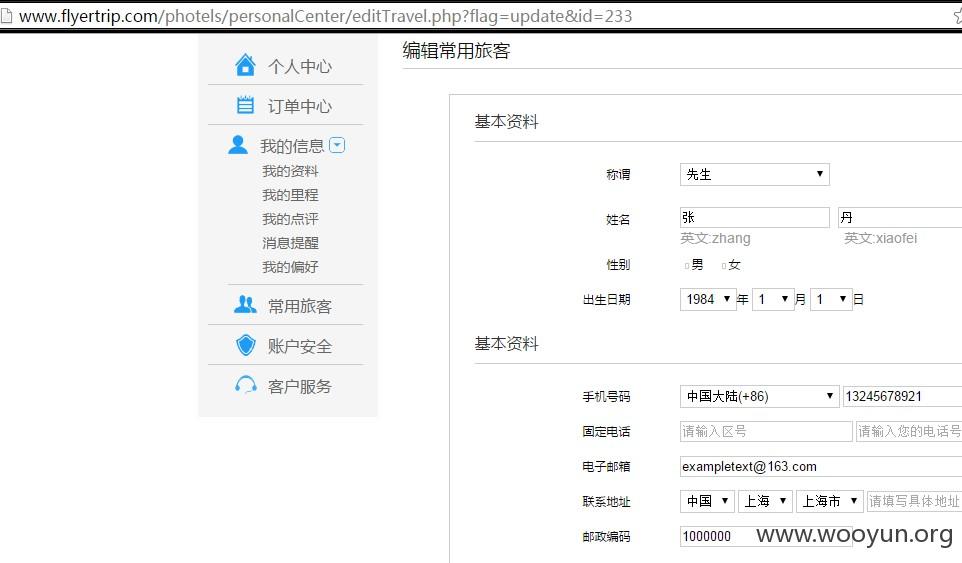Image resolution: width=962 pixels, height=563 pixels.
Task: Click the travelers icon beside 常用旅客
Action: (x=245, y=304)
